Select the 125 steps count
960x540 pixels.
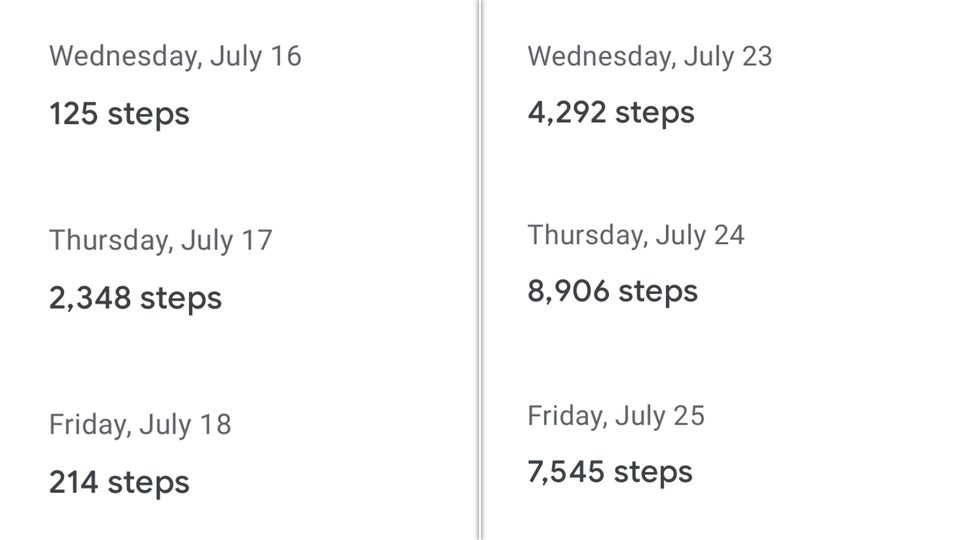pos(119,114)
